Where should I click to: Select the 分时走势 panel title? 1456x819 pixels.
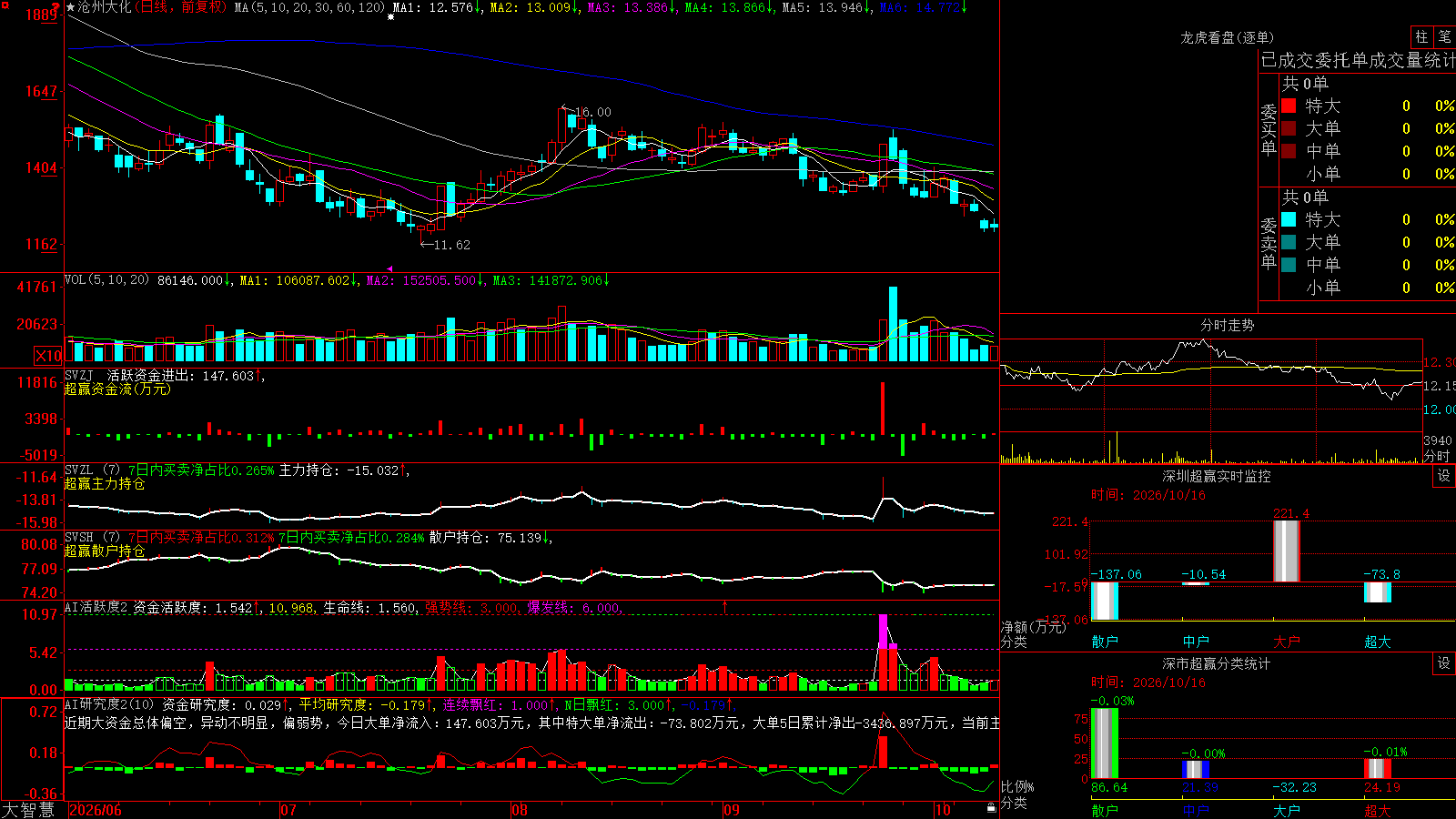1227,325
